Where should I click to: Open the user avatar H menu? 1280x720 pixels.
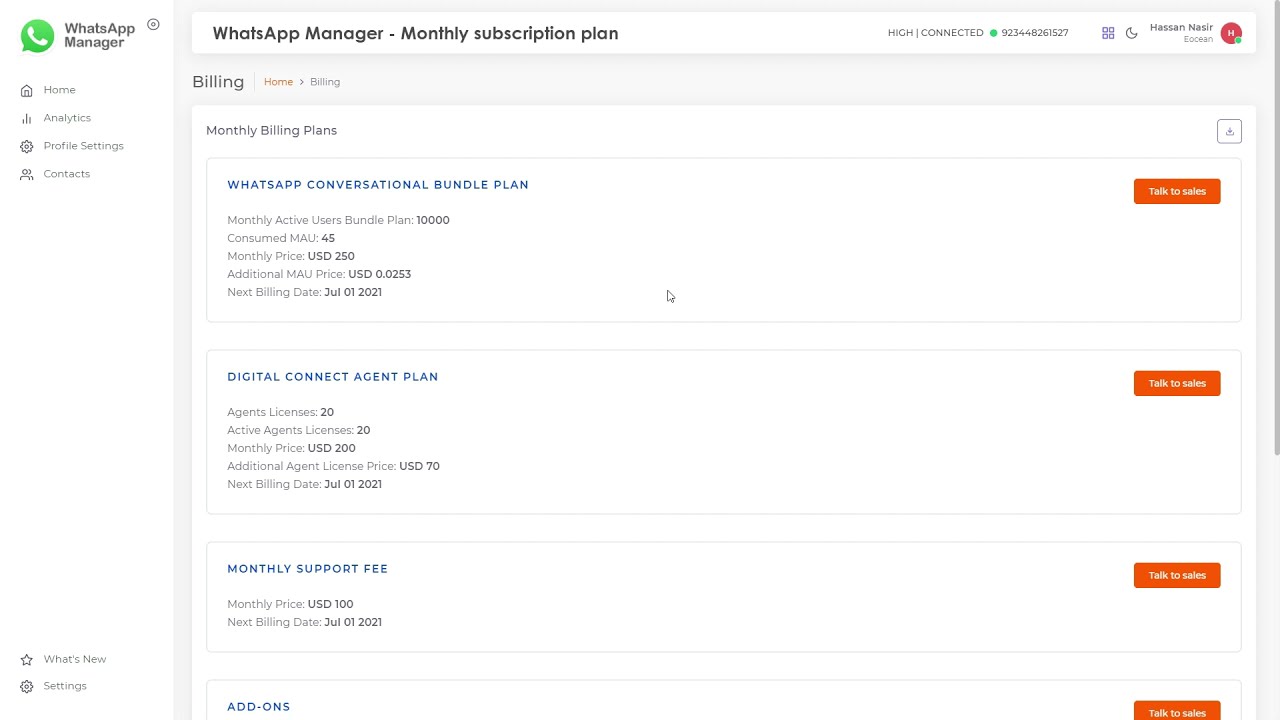(x=1231, y=33)
